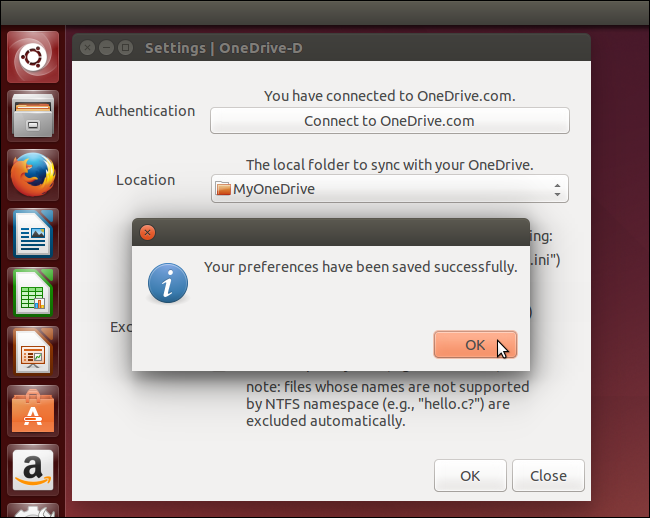650x518 pixels.
Task: Maximize the Settings OneDrive-D window
Action: 125,48
